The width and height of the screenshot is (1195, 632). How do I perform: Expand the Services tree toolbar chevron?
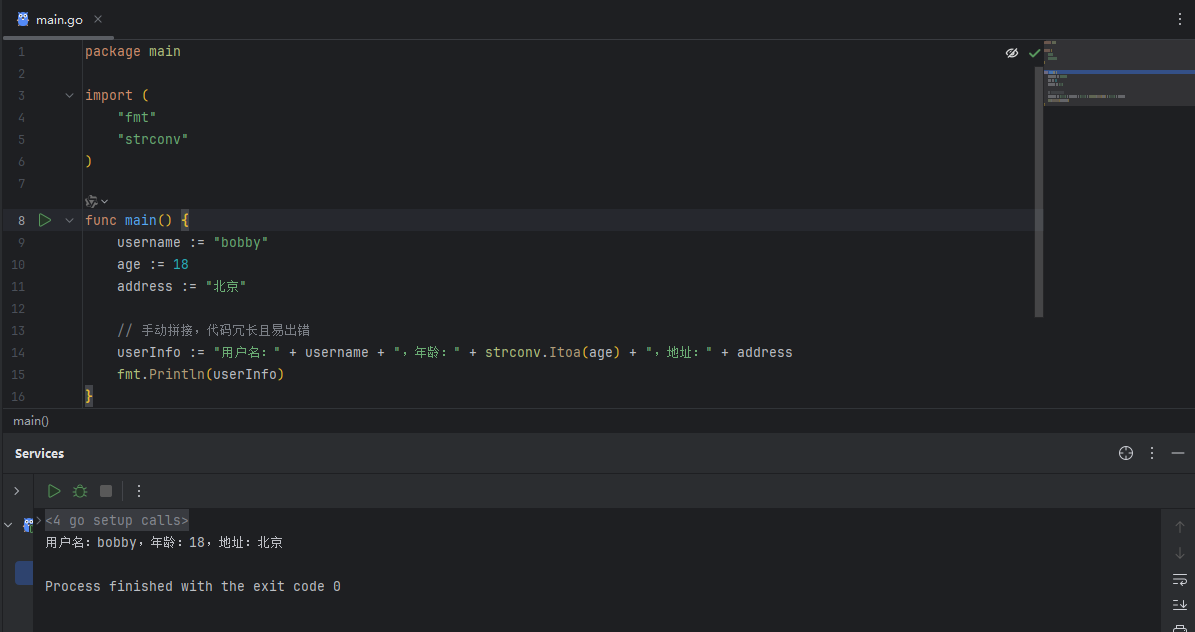click(x=17, y=491)
